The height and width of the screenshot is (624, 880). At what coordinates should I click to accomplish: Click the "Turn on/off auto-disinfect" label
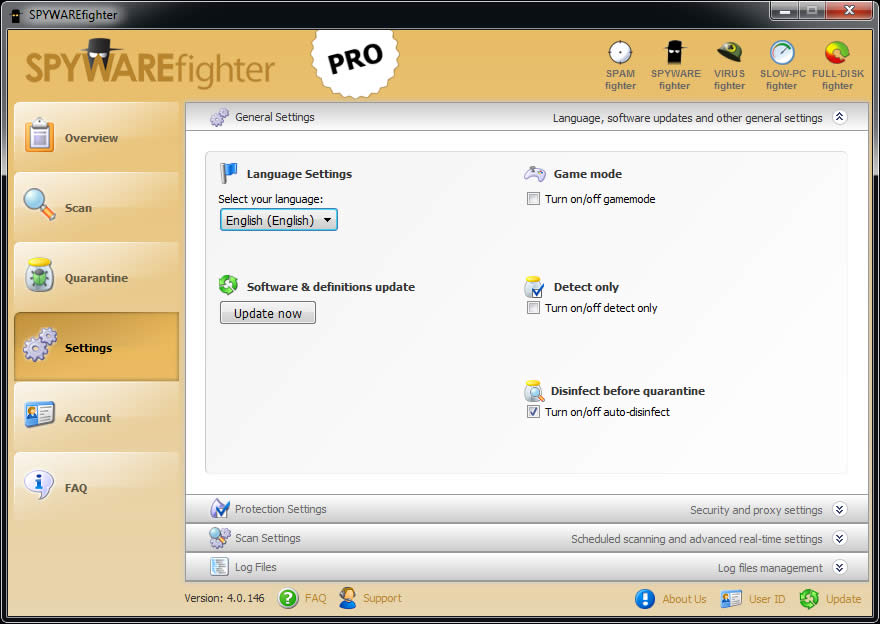point(607,411)
